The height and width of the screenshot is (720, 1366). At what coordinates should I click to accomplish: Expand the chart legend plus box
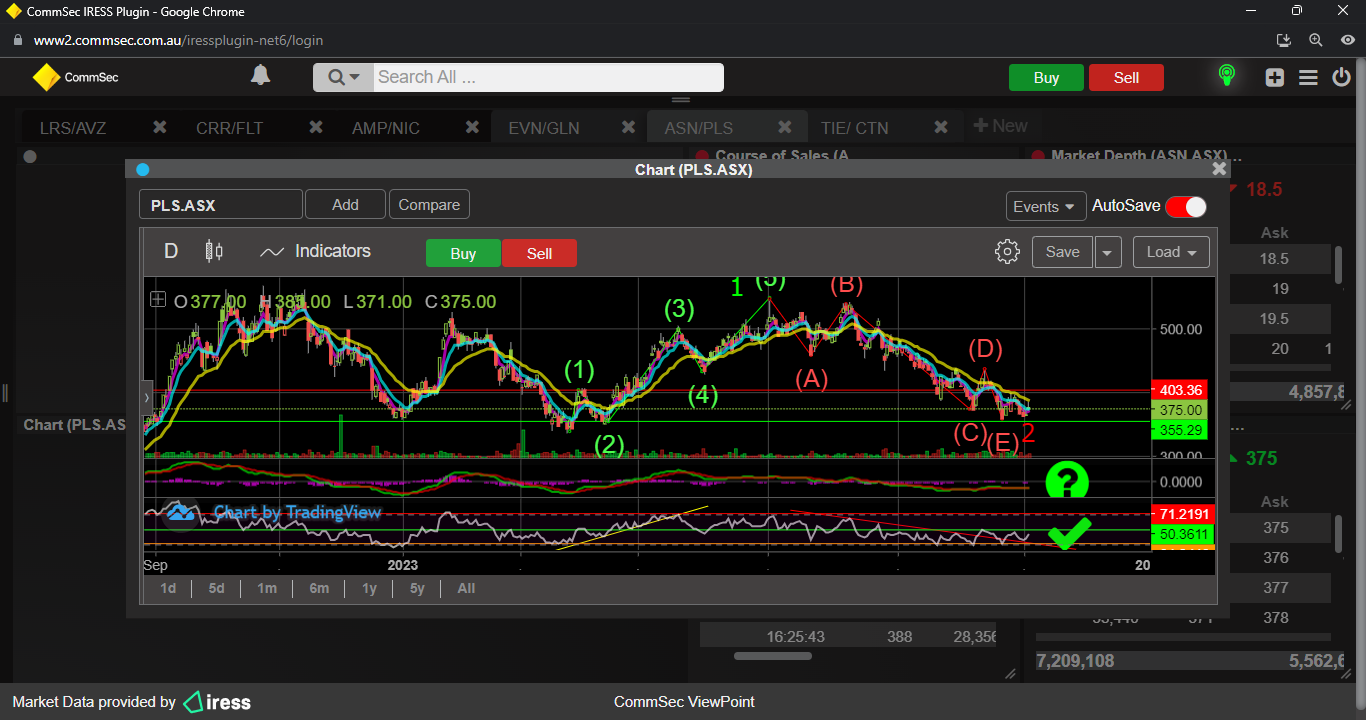[158, 299]
